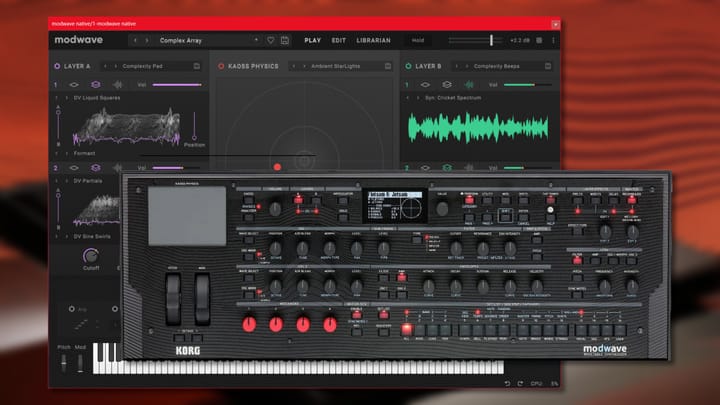Toggle the switch to the right of Arp
This screenshot has height=405, width=720.
click(x=115, y=309)
